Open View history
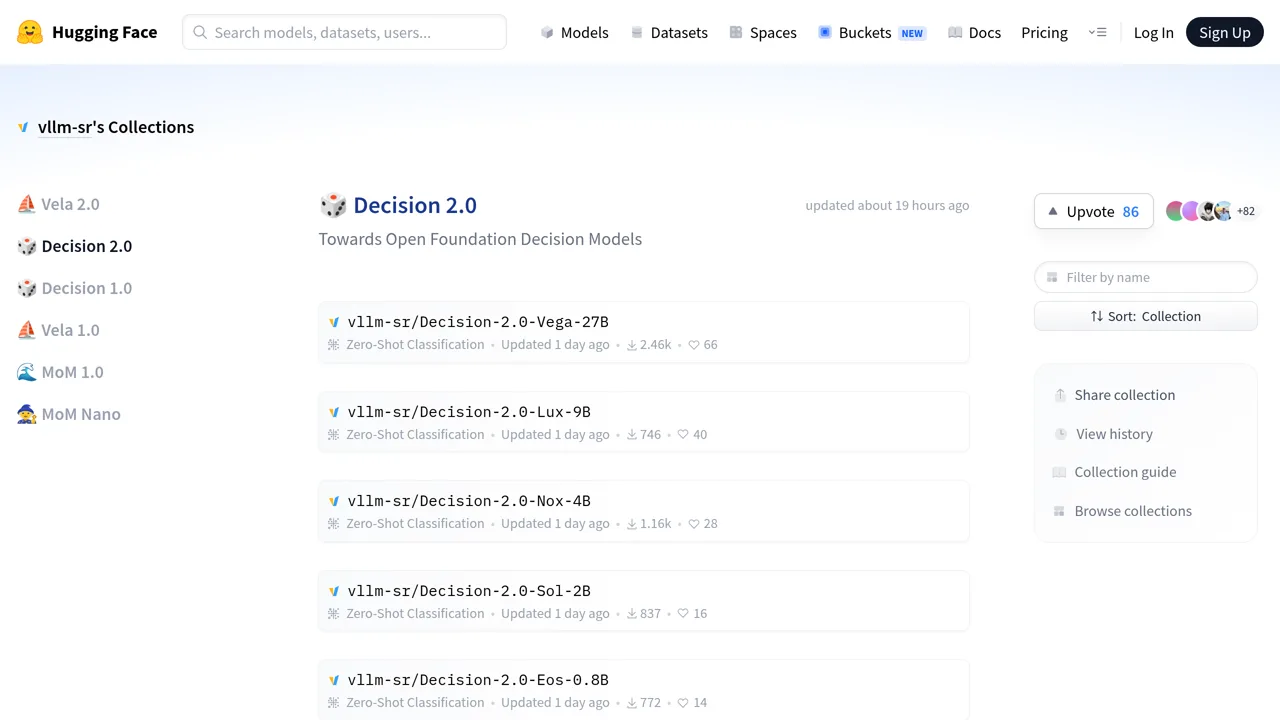 click(1103, 434)
